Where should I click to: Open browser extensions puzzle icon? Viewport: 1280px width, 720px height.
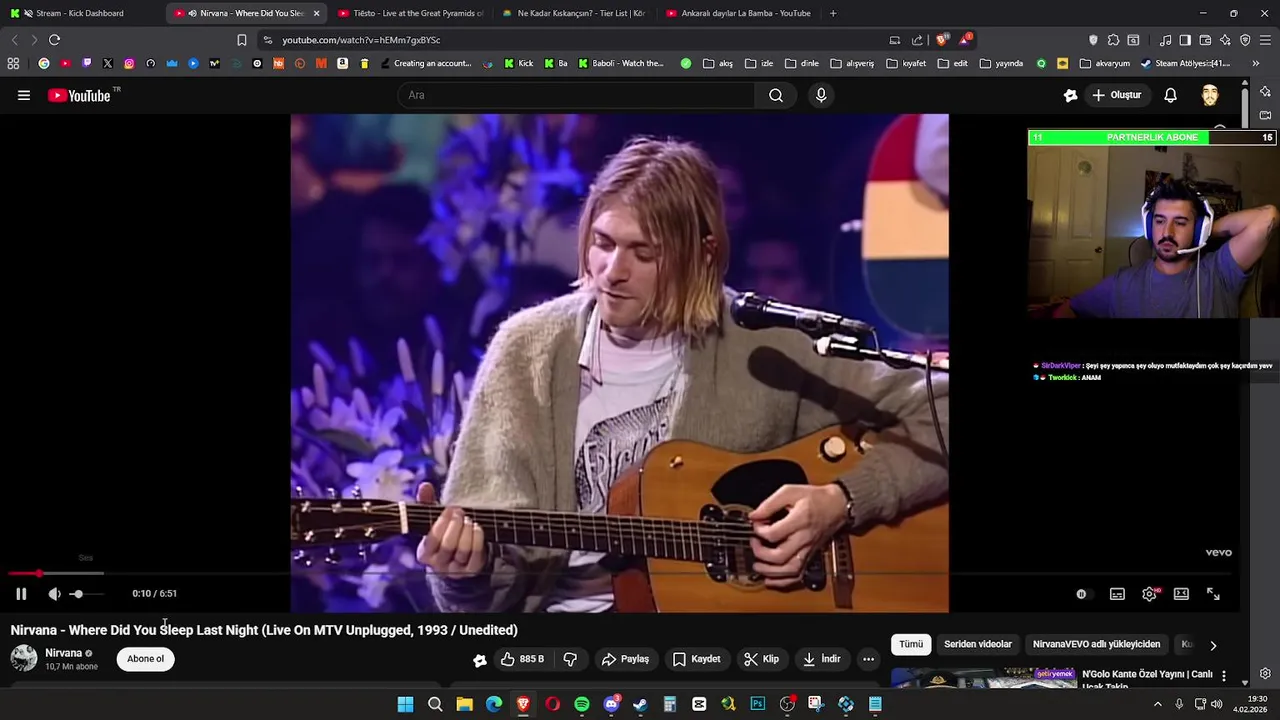coord(1113,40)
